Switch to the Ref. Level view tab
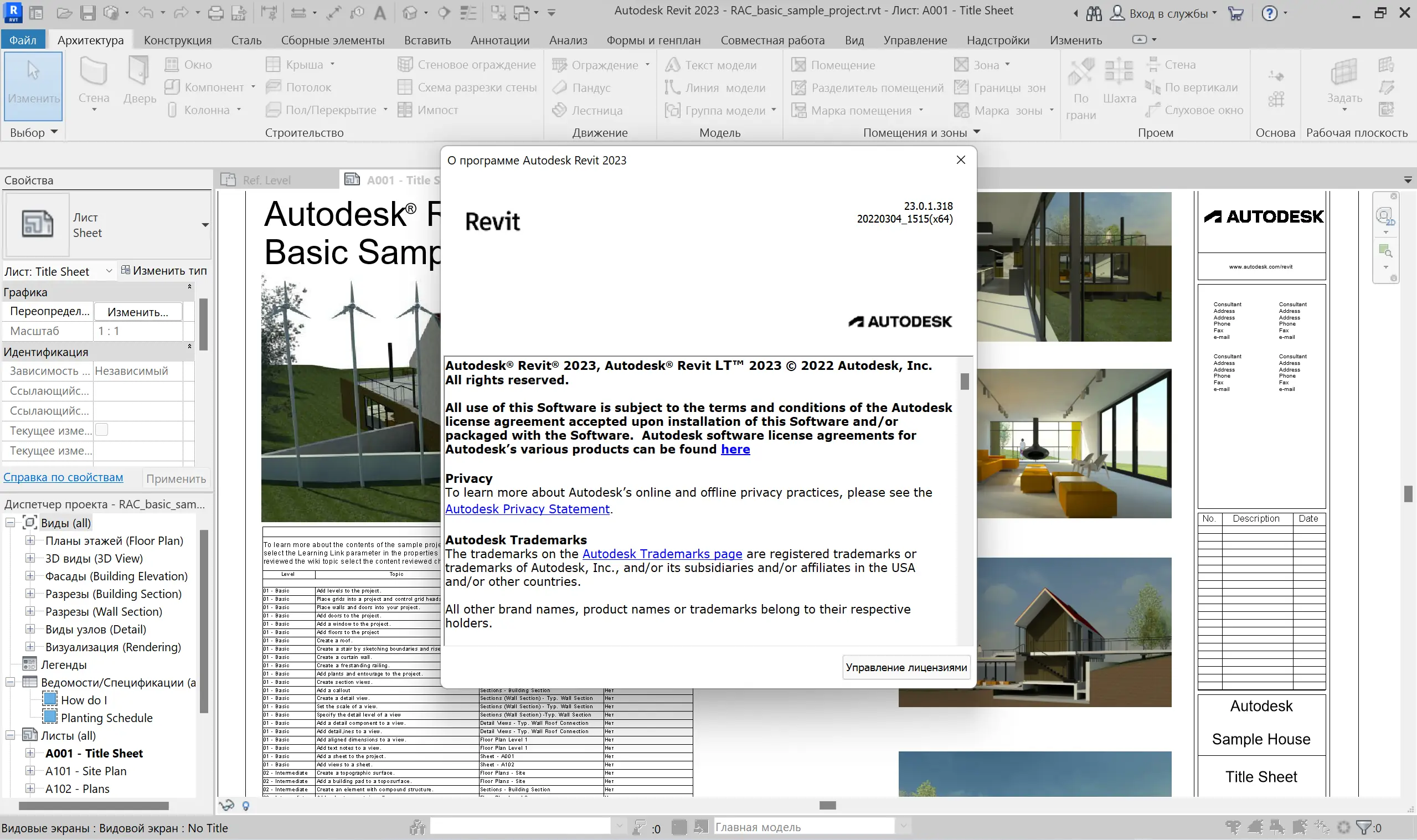 [266, 180]
